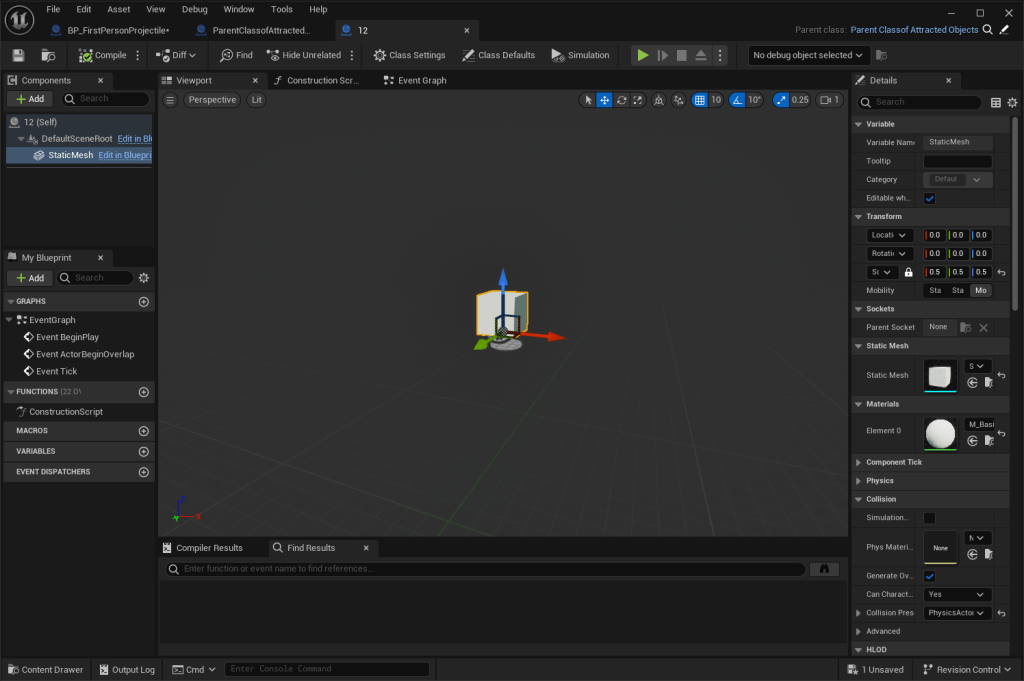Image resolution: width=1024 pixels, height=681 pixels.
Task: Open the debug object selector dropdown
Action: click(809, 55)
